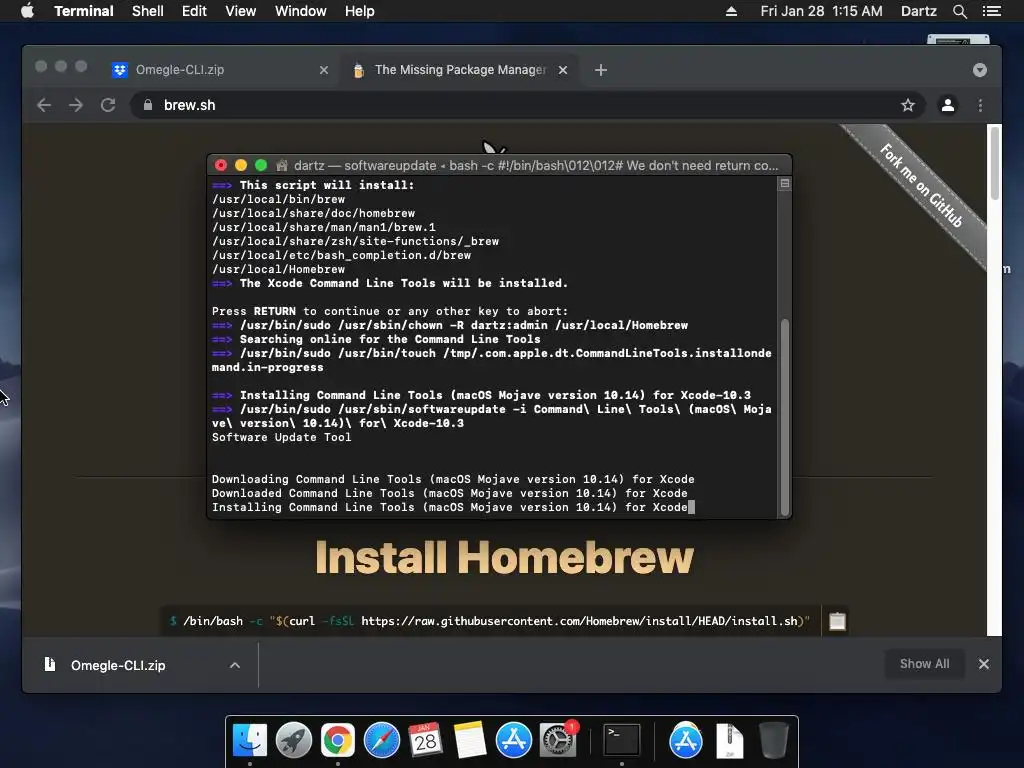The image size is (1024, 768).
Task: Open Safari from the Dock
Action: click(x=381, y=741)
